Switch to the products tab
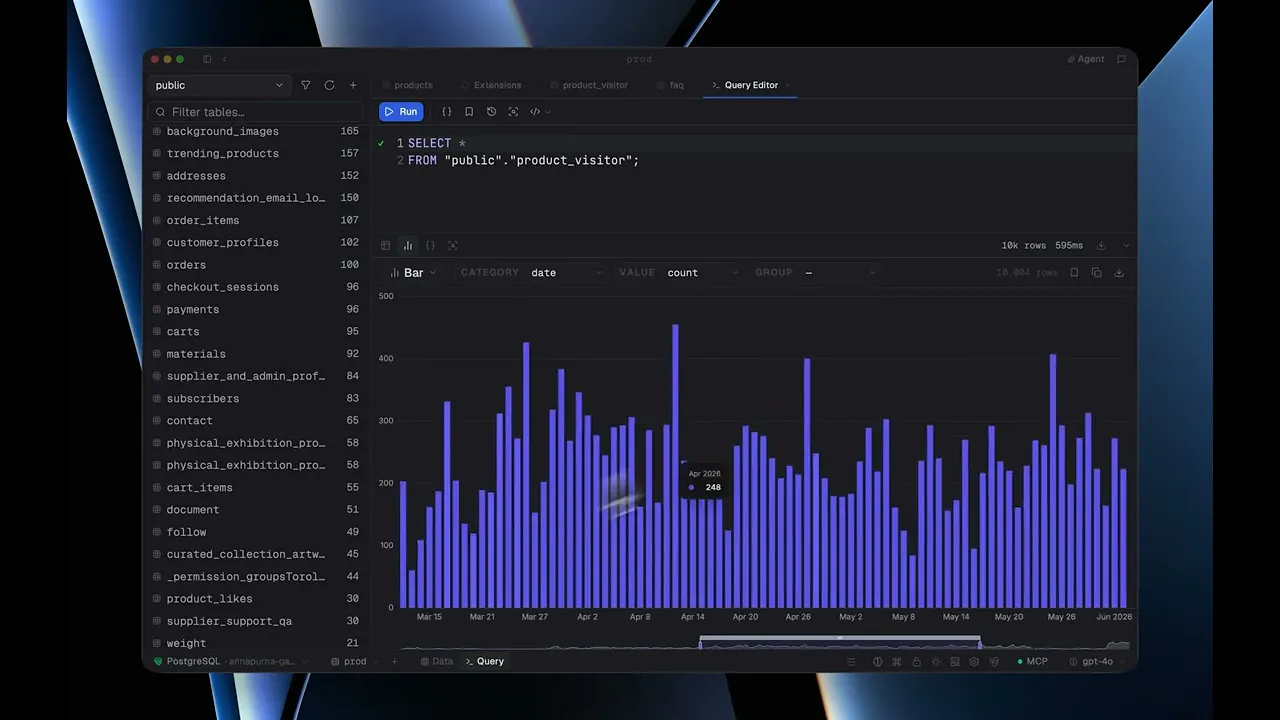 tap(407, 85)
